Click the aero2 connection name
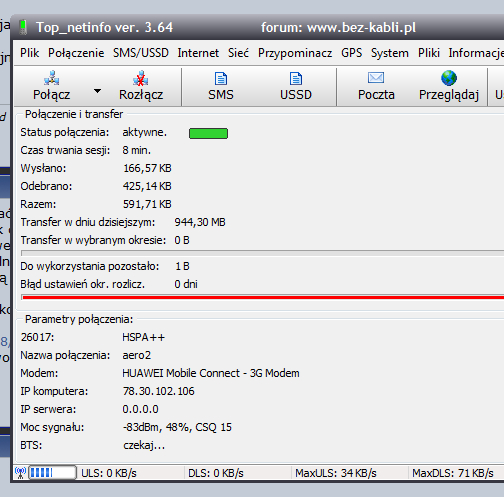Image resolution: width=504 pixels, height=497 pixels. point(136,355)
